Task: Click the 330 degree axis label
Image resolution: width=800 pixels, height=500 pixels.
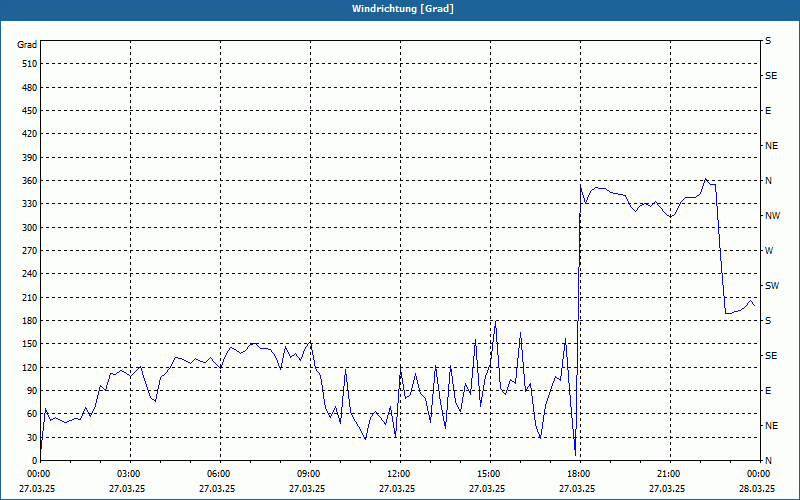Action: tap(30, 204)
